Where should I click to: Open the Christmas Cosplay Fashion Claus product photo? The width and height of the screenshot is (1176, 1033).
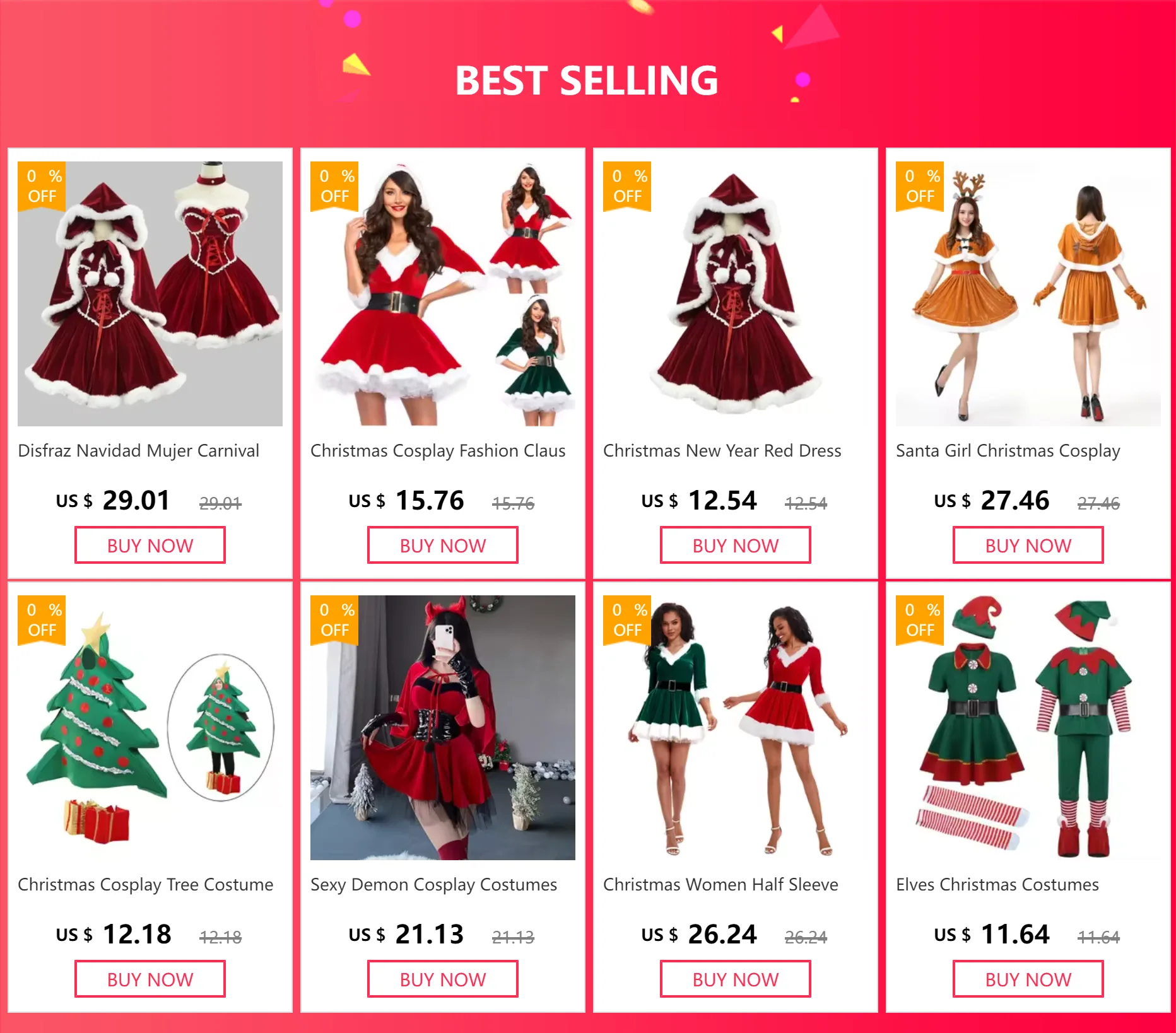443,294
